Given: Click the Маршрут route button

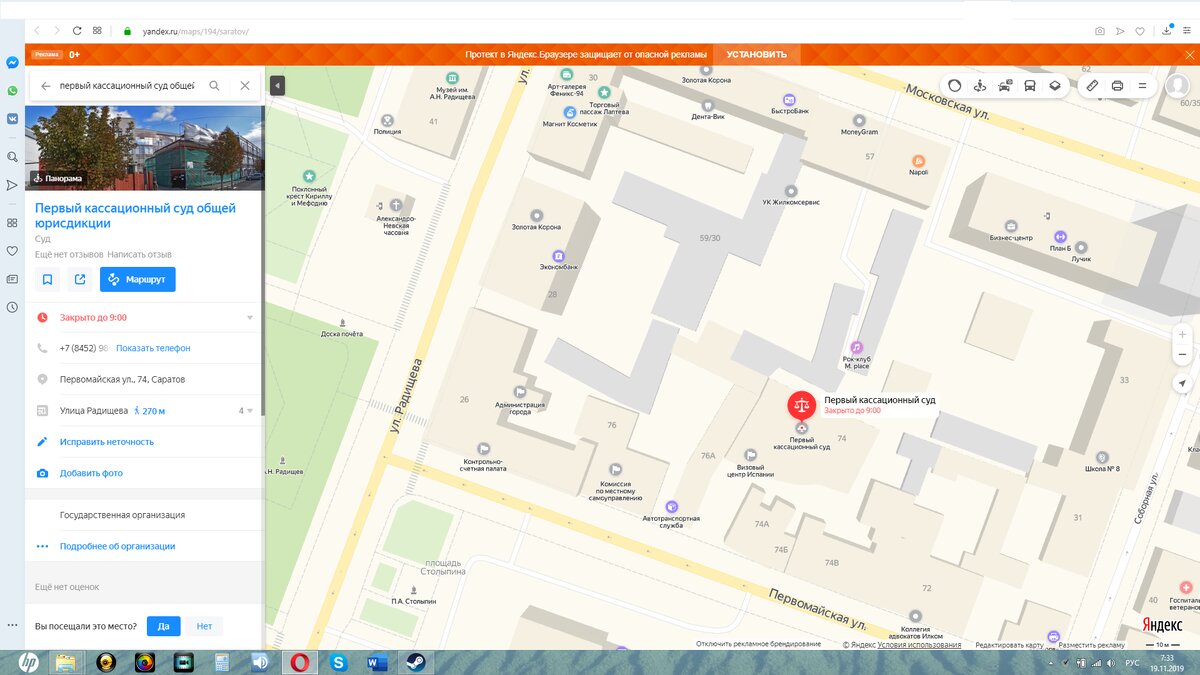Looking at the screenshot, I should click(x=138, y=279).
